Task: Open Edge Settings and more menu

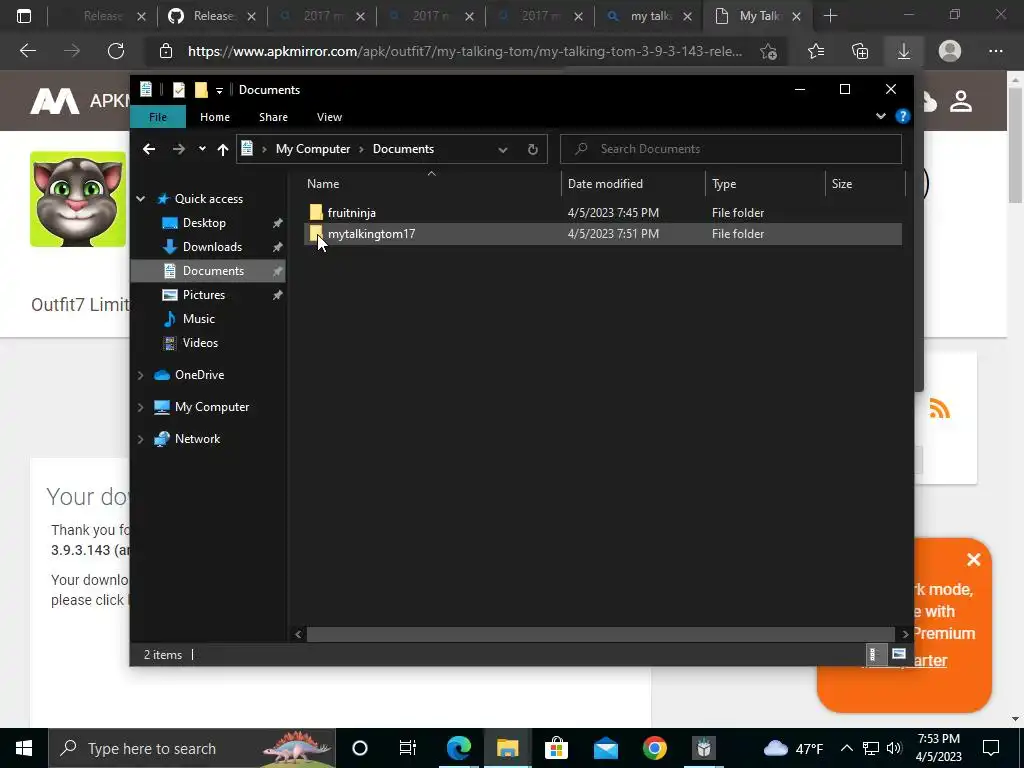Action: pyautogui.click(x=995, y=51)
